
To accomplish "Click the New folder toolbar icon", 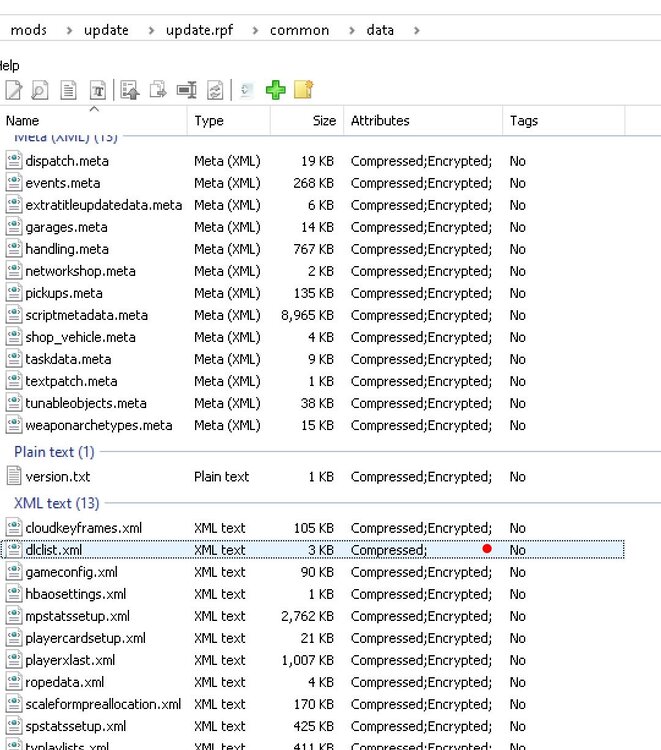I will pyautogui.click(x=304, y=90).
